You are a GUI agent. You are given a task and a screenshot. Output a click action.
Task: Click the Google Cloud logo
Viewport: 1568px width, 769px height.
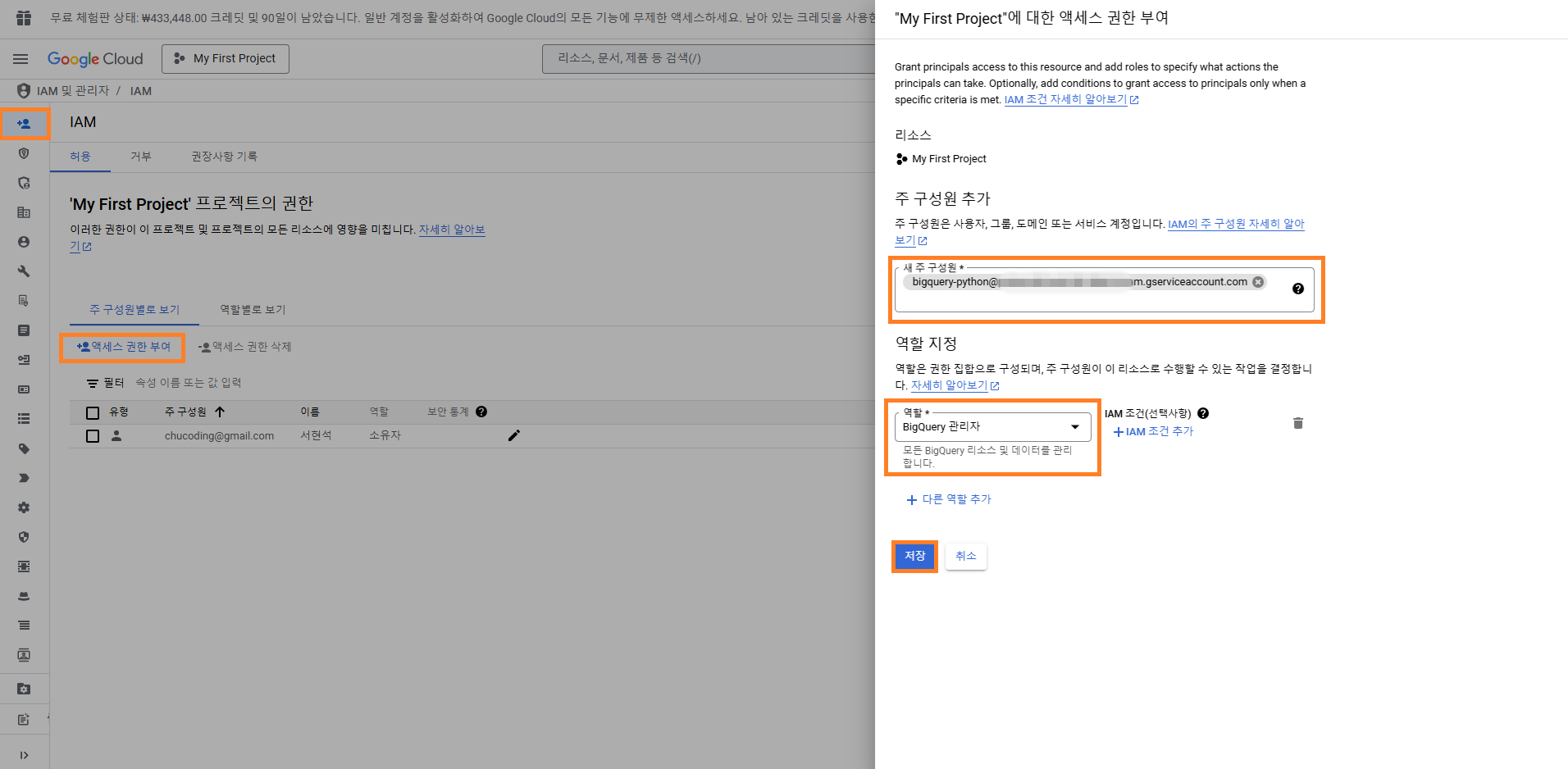point(95,59)
